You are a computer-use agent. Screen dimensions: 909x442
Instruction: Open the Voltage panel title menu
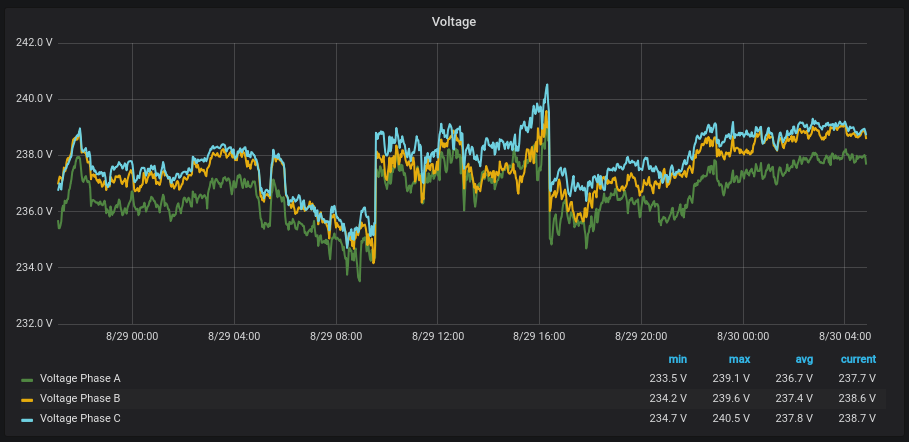(x=453, y=21)
